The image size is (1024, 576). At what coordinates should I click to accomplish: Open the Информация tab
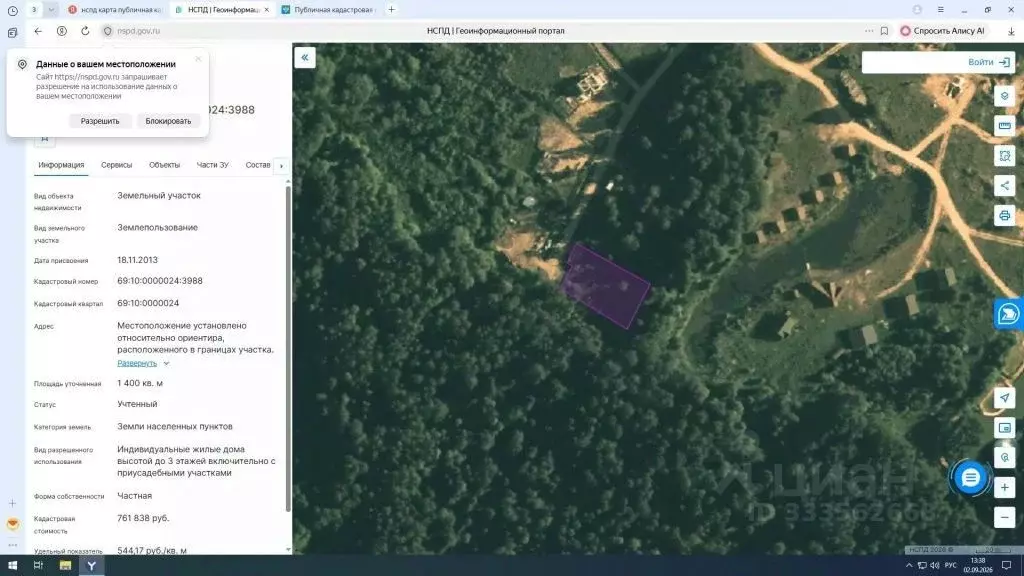pos(61,165)
